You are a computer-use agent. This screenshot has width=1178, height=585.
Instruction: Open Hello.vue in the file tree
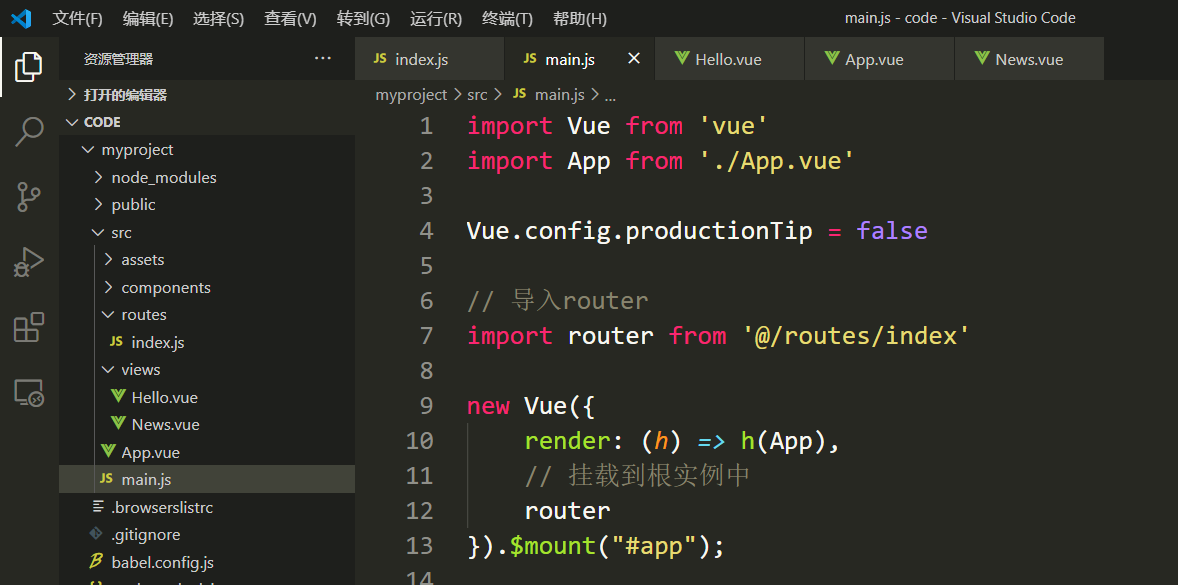(207, 397)
